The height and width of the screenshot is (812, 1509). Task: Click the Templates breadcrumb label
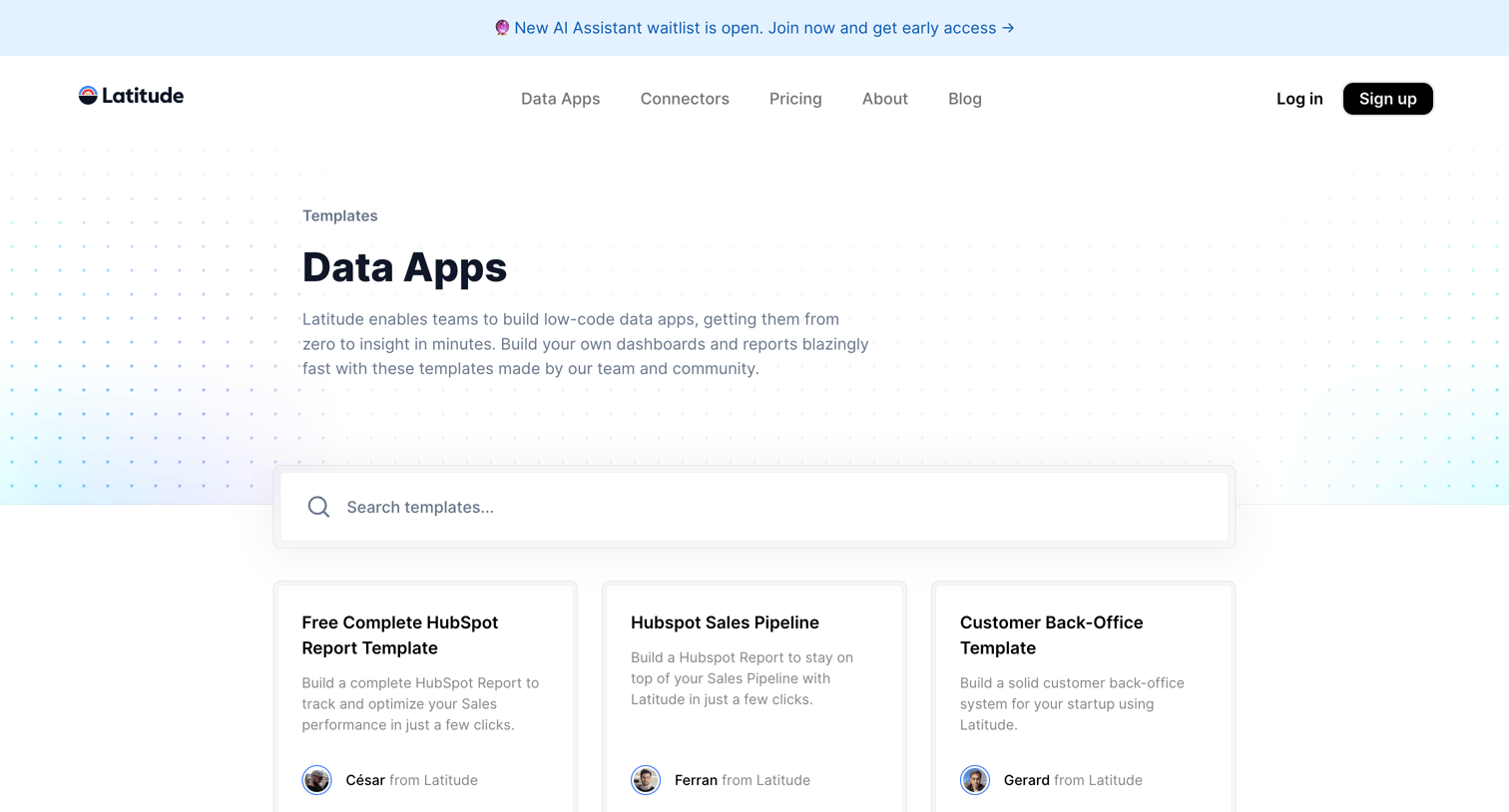[x=340, y=215]
